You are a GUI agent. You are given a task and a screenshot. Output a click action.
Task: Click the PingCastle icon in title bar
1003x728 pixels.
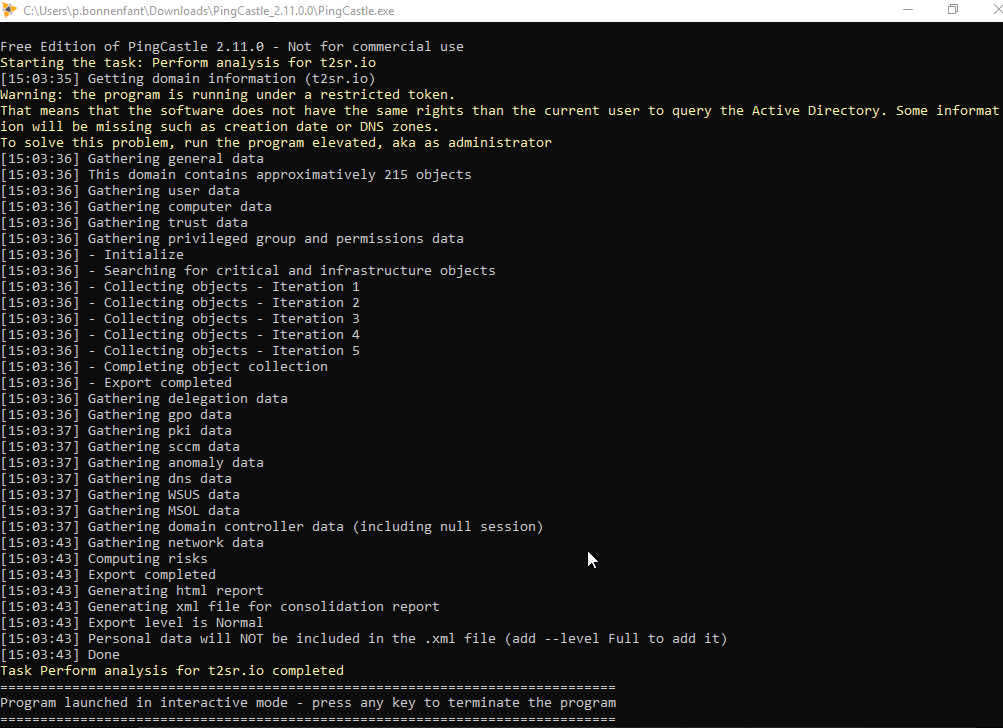tap(9, 10)
